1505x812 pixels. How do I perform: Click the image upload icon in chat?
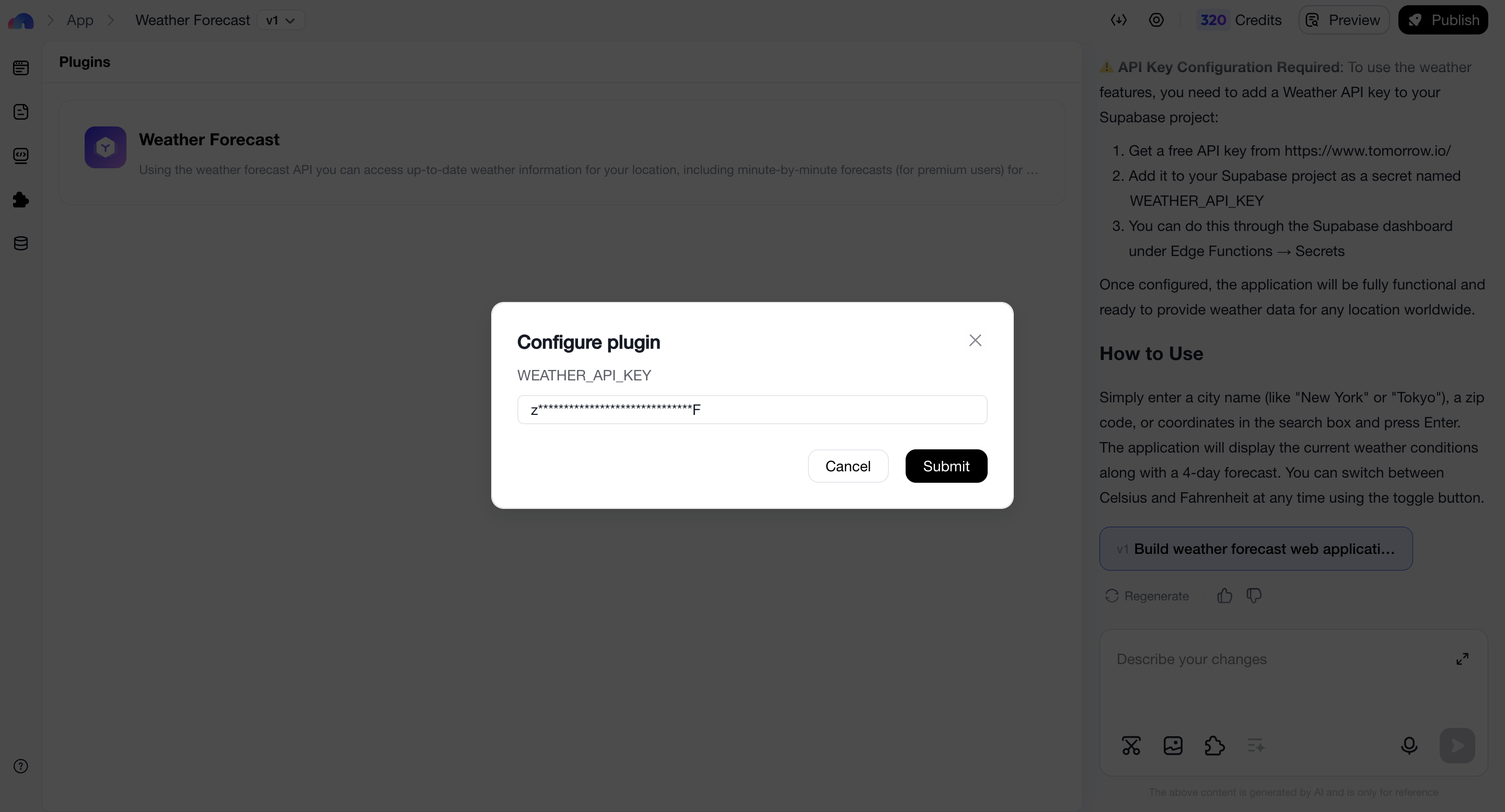click(x=1173, y=746)
